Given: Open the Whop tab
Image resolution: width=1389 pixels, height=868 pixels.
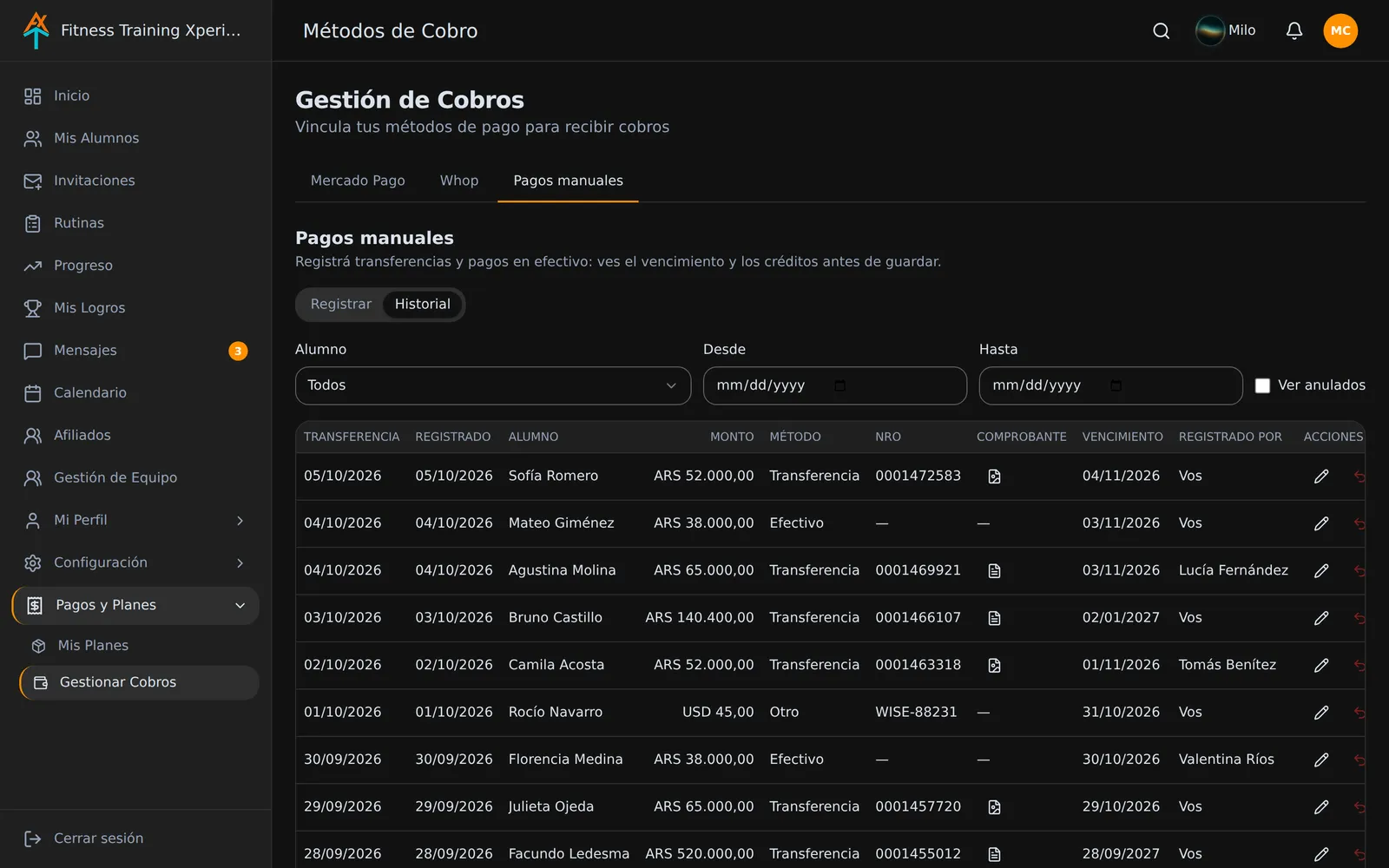Looking at the screenshot, I should point(459,181).
